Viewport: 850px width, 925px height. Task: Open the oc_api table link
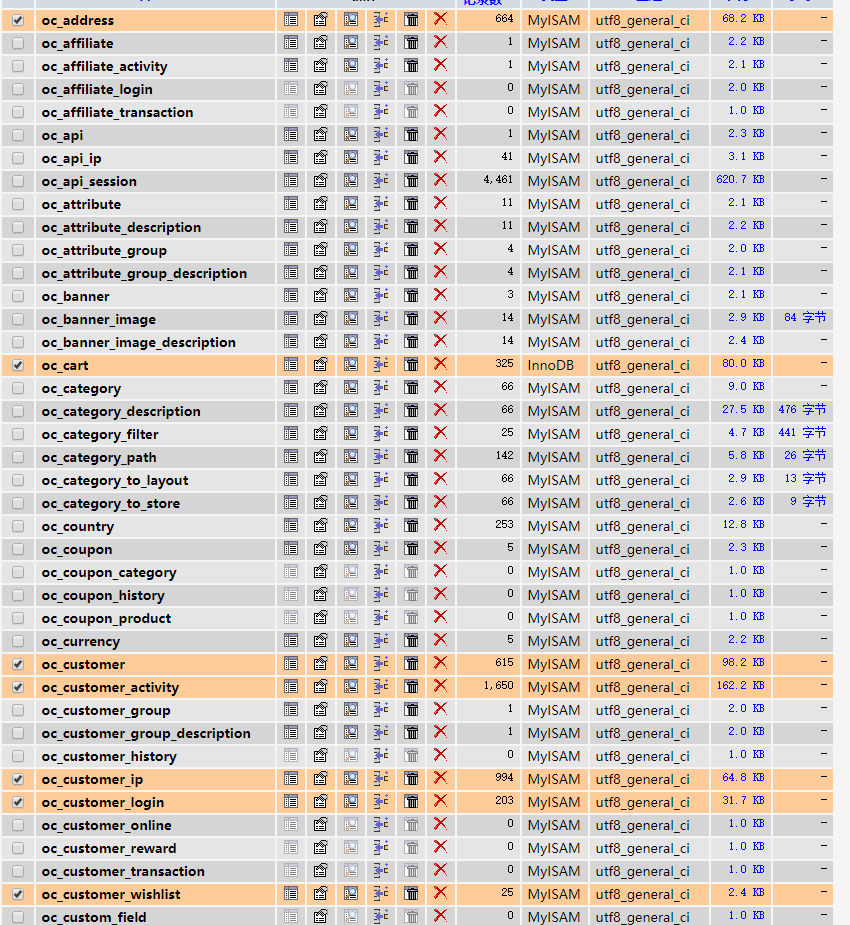pos(62,136)
